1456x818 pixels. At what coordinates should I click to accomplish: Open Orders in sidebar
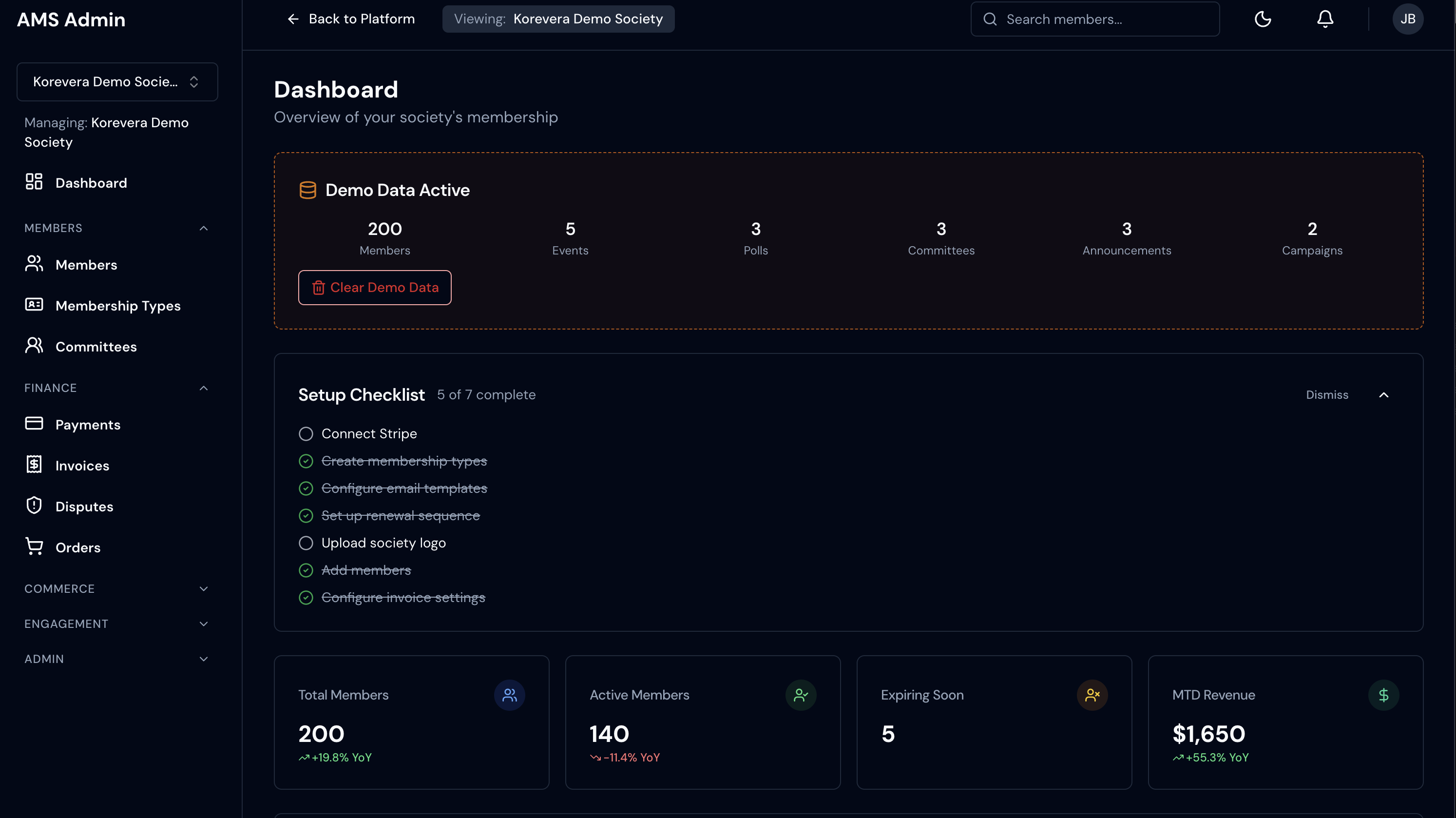pos(117,547)
